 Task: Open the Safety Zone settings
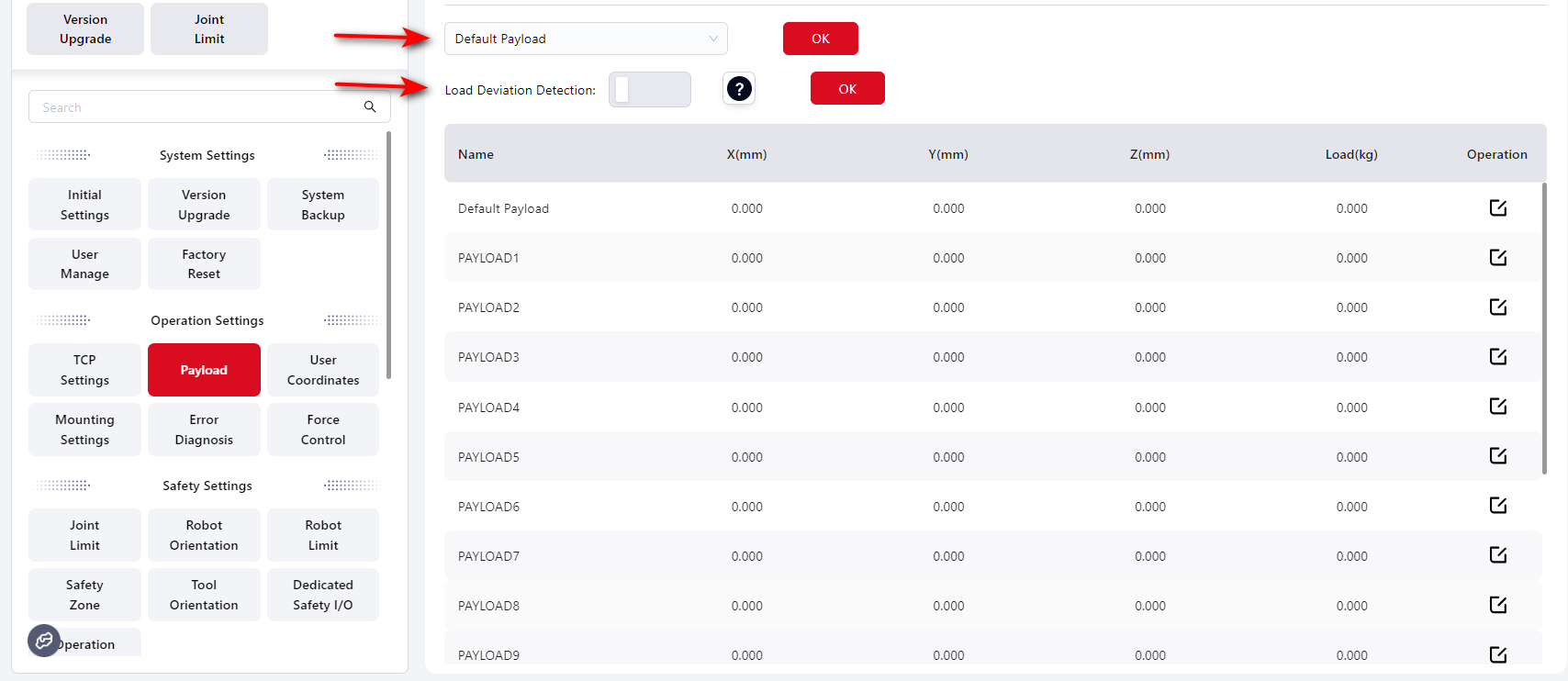(x=84, y=595)
